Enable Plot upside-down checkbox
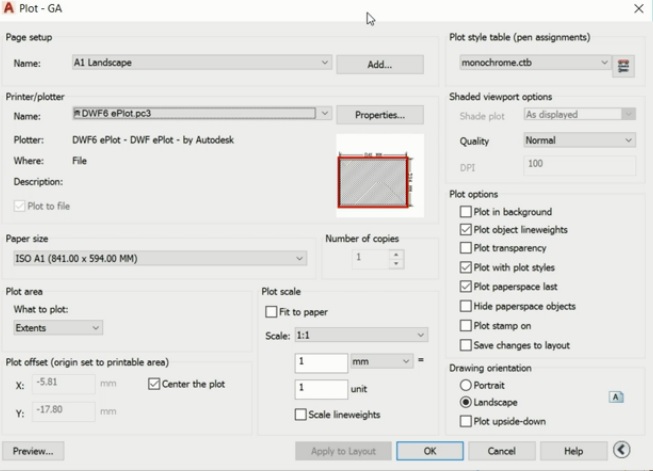 466,421
